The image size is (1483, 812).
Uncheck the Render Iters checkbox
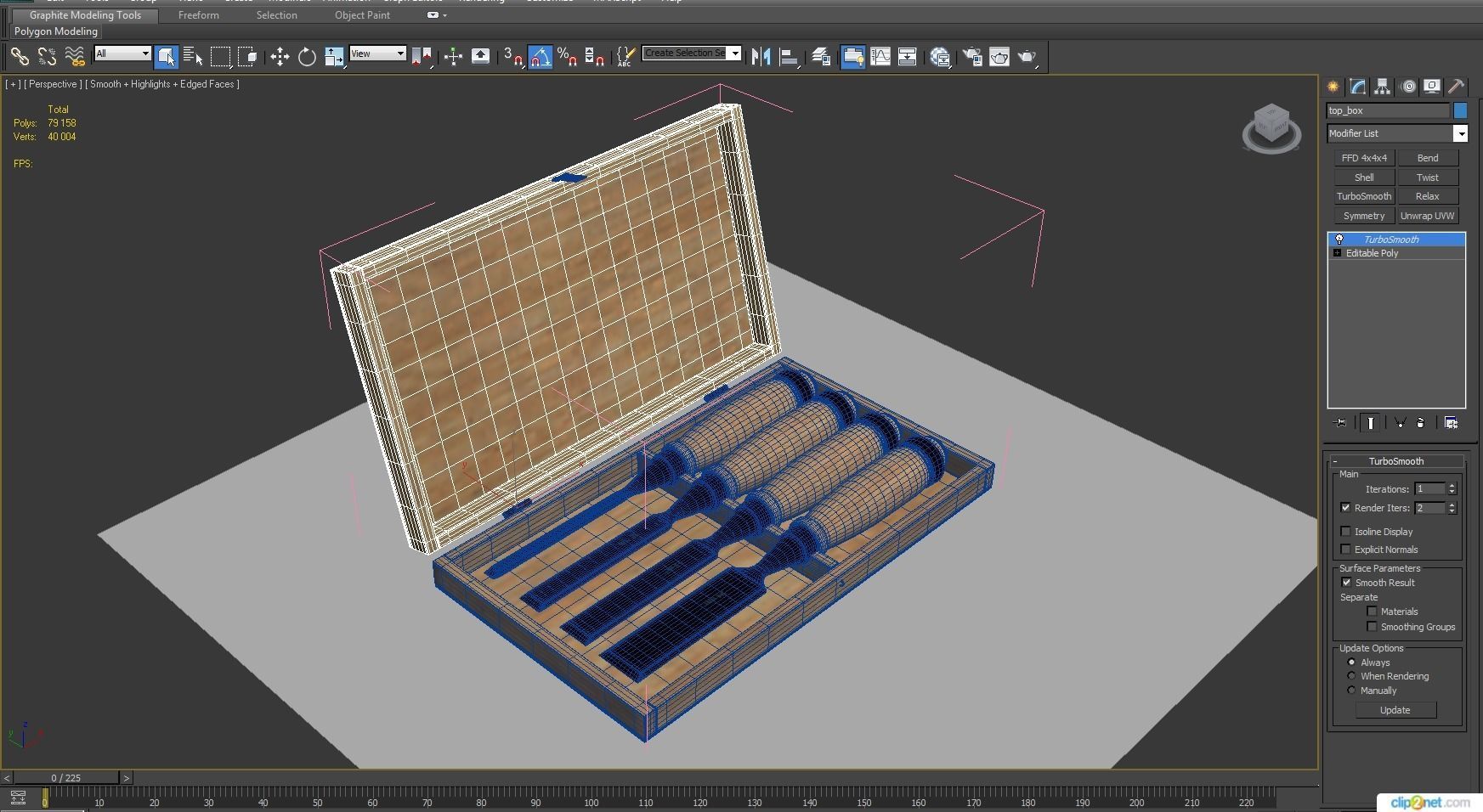pos(1345,508)
